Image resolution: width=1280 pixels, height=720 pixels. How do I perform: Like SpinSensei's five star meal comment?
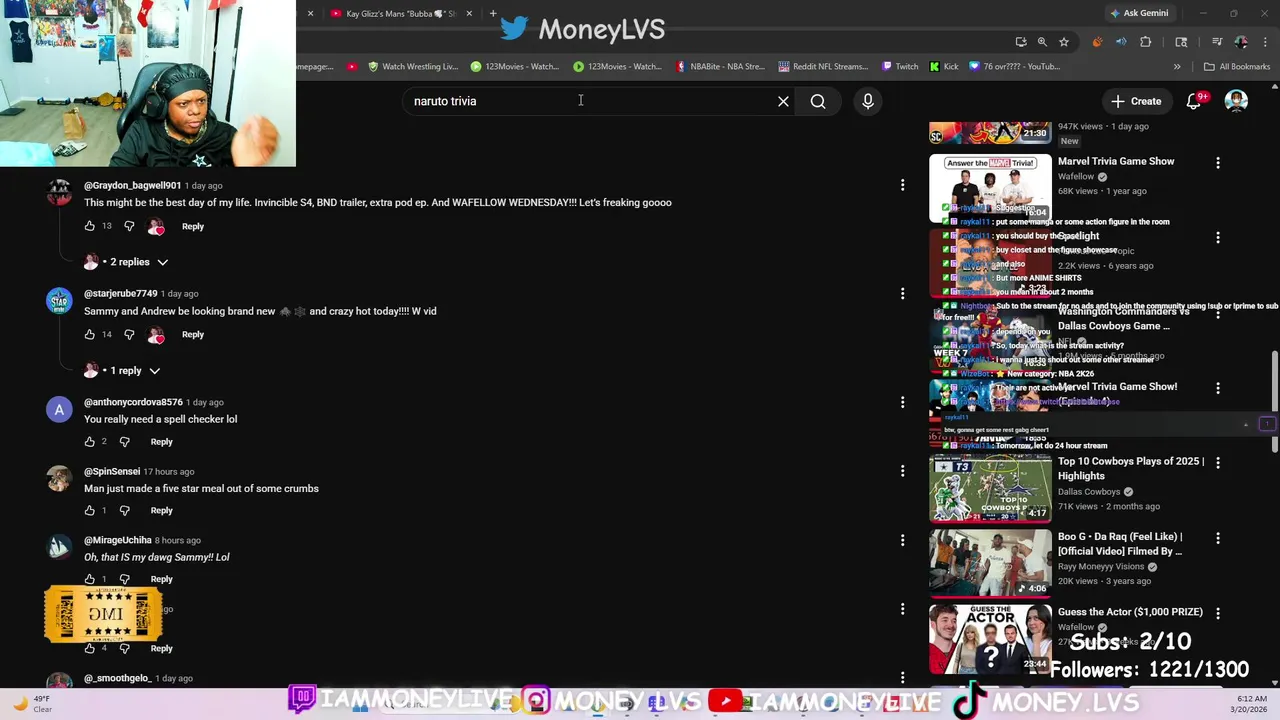point(90,510)
